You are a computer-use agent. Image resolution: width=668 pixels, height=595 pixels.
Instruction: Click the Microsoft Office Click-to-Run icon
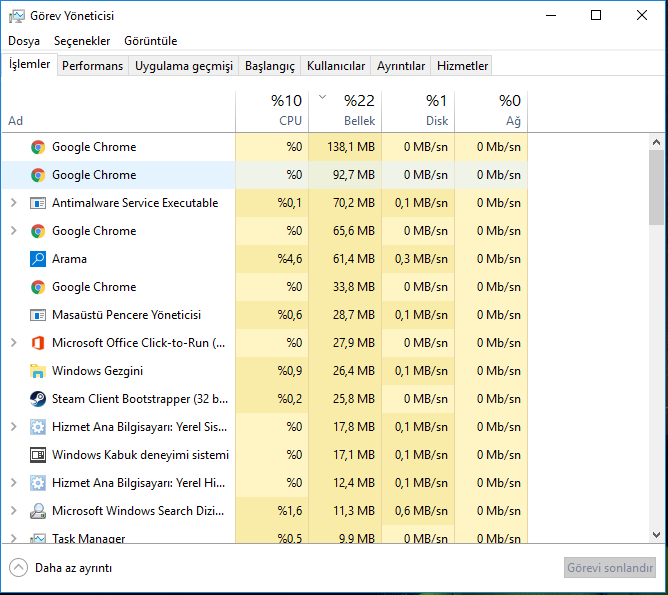pyautogui.click(x=38, y=343)
